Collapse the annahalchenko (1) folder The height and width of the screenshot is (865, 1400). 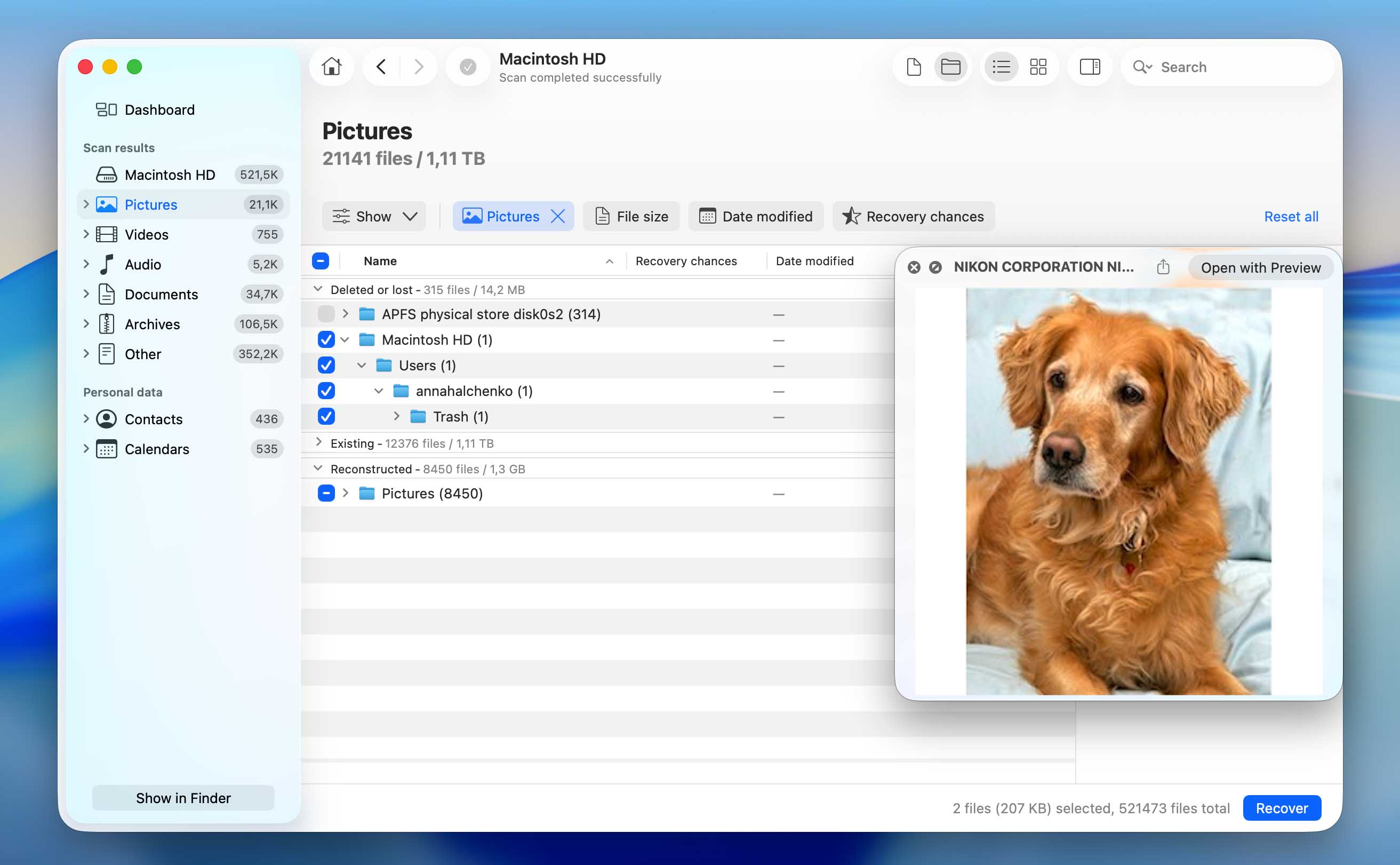click(x=379, y=391)
